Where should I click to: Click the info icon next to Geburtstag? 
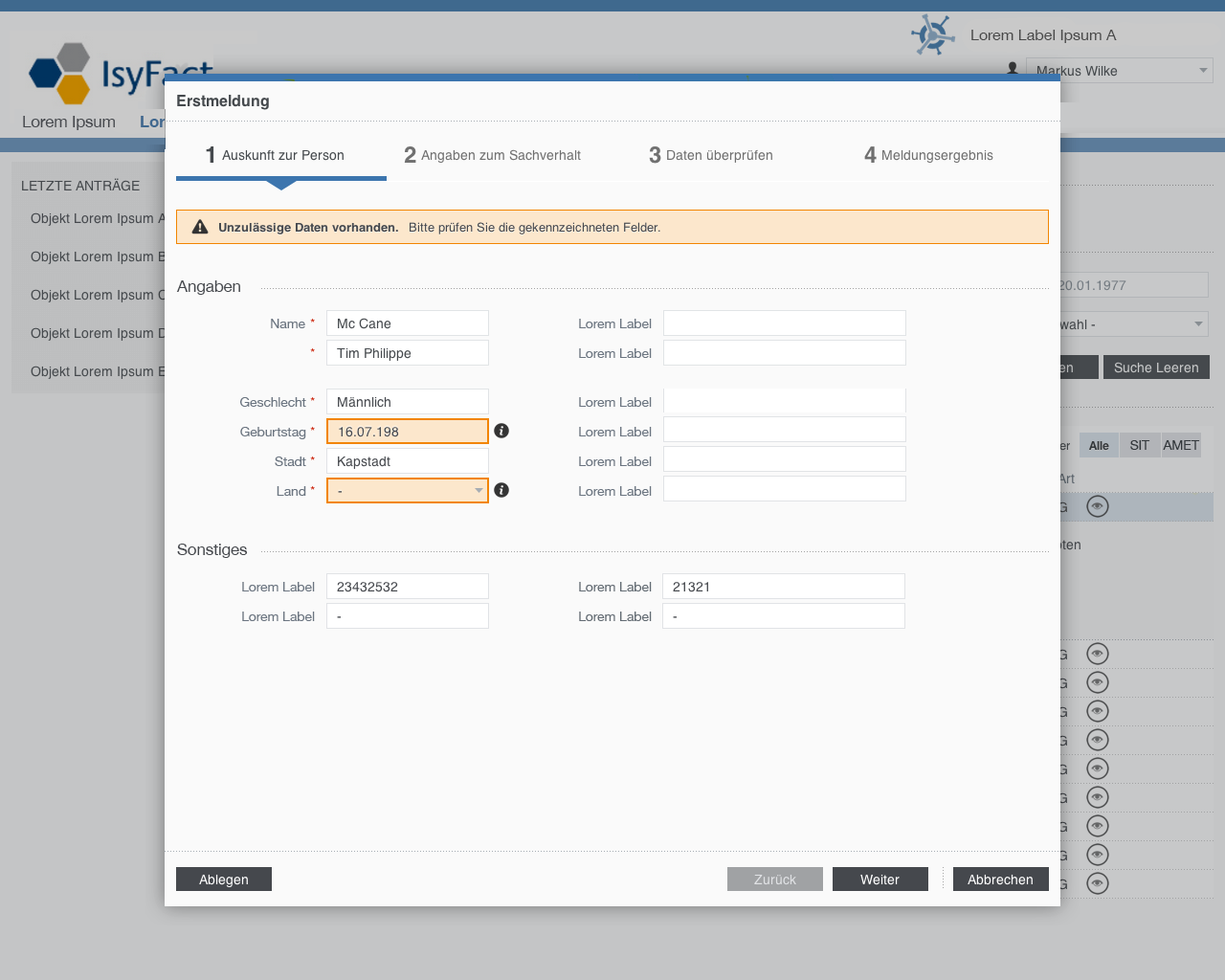click(x=501, y=432)
